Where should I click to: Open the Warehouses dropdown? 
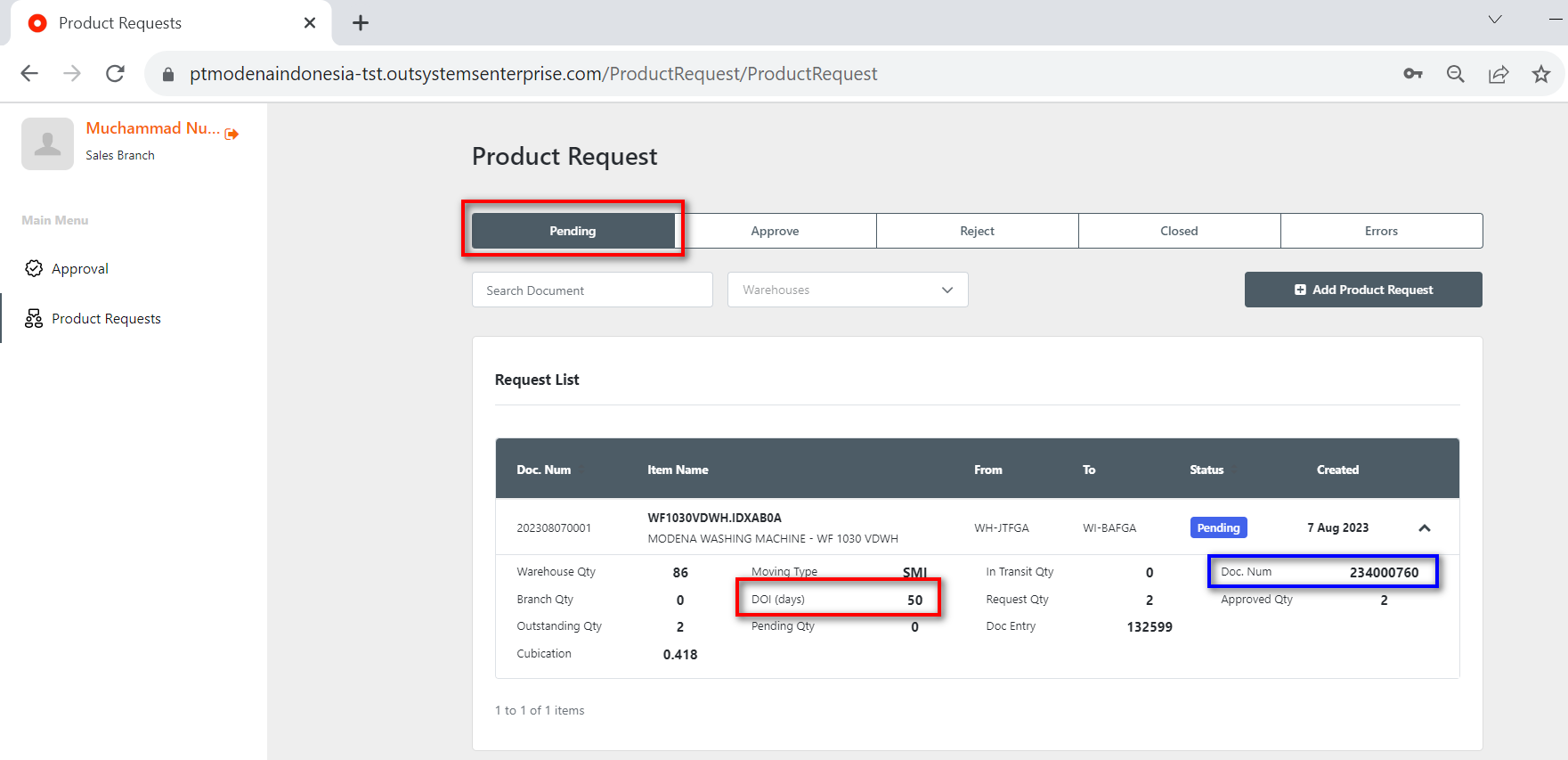pos(847,290)
